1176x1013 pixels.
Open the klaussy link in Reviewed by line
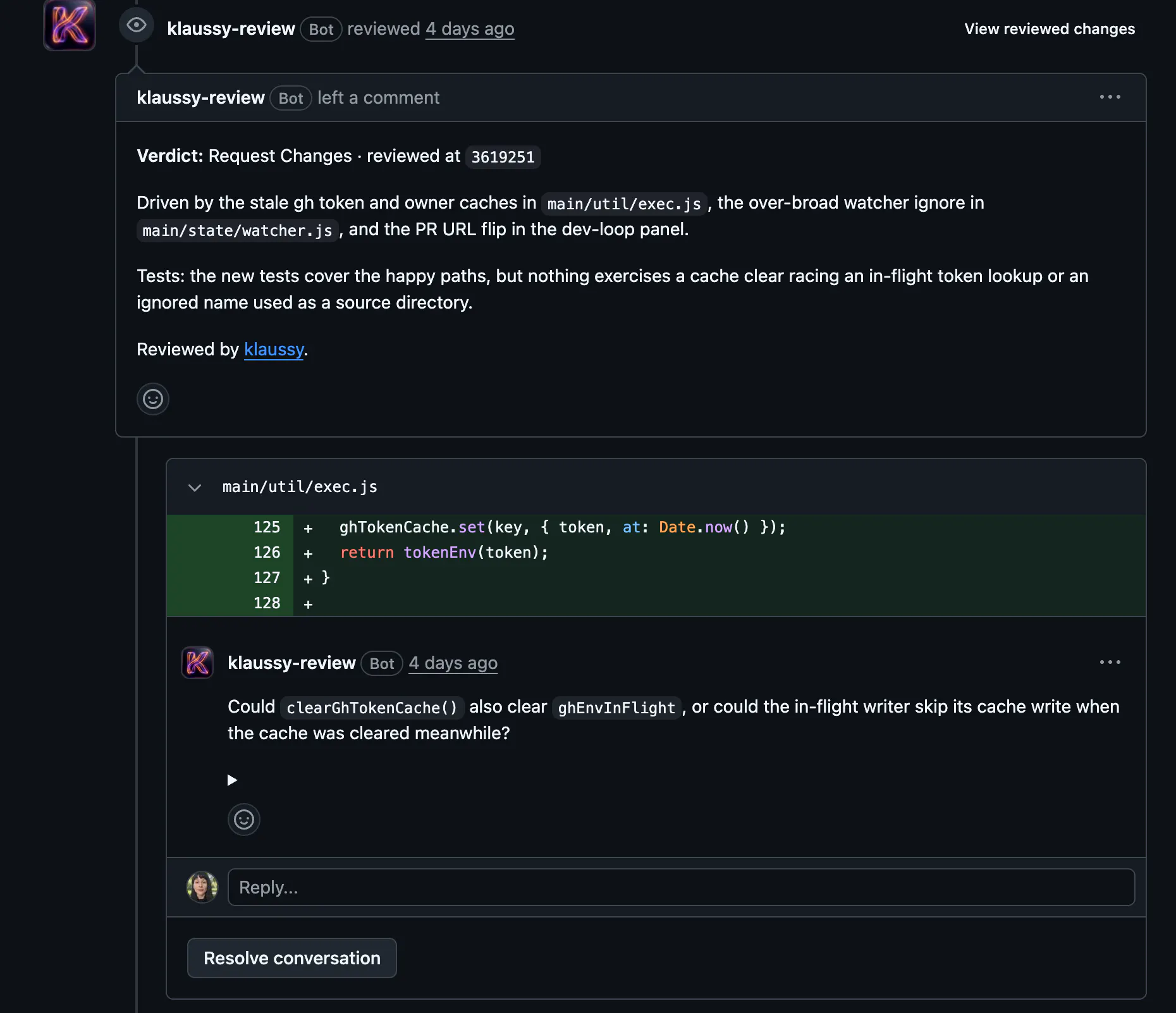coord(274,349)
